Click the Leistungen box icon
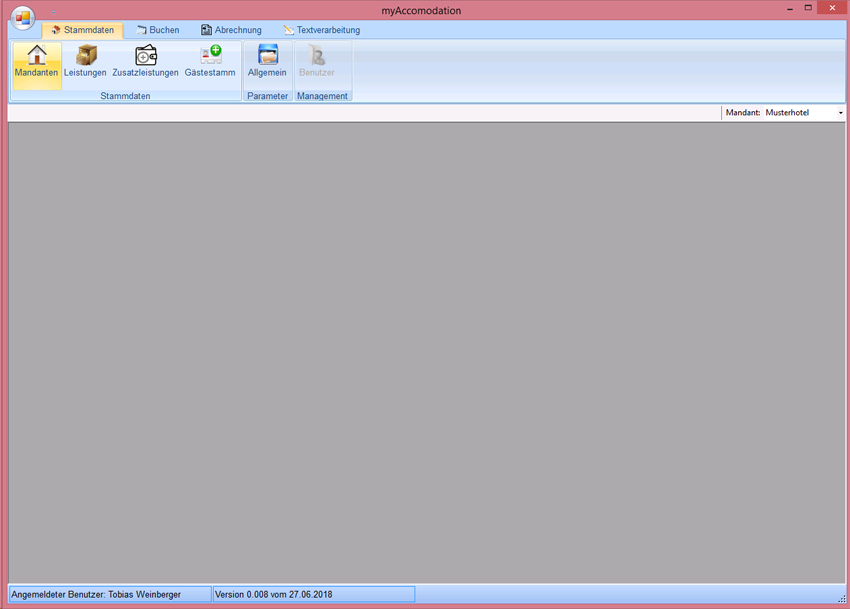This screenshot has height=609, width=850. coord(85,62)
